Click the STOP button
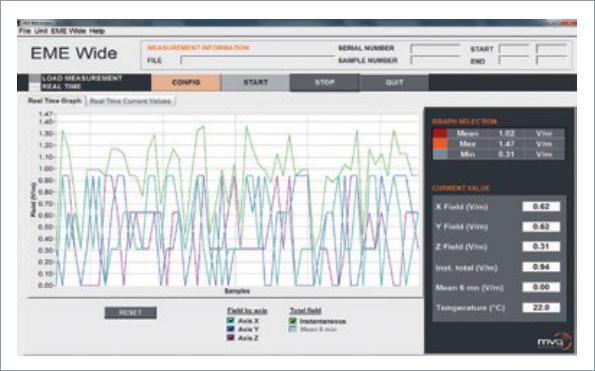 324,82
